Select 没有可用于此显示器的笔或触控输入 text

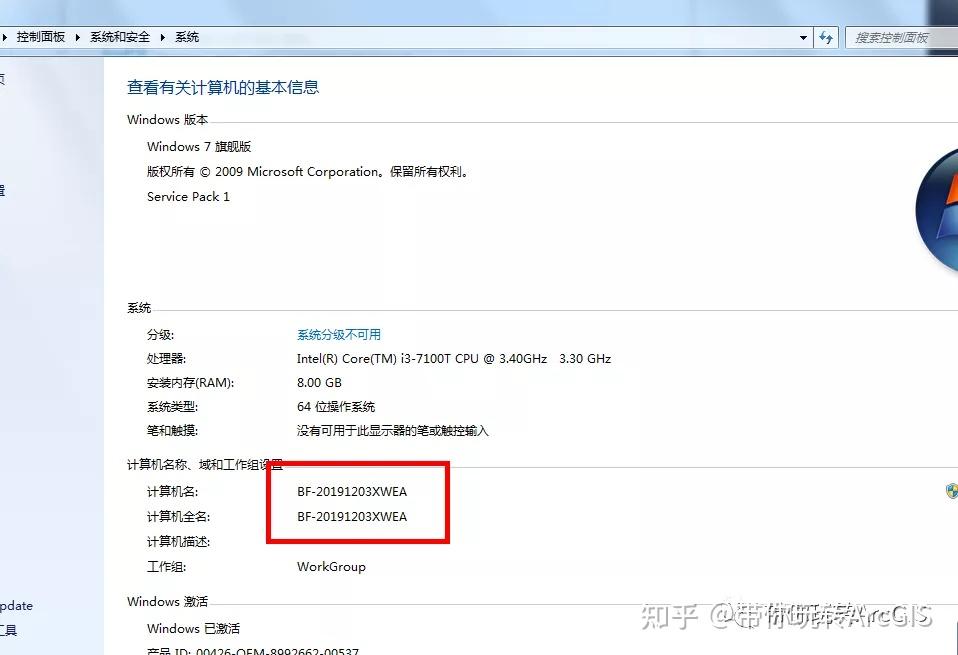pyautogui.click(x=392, y=431)
